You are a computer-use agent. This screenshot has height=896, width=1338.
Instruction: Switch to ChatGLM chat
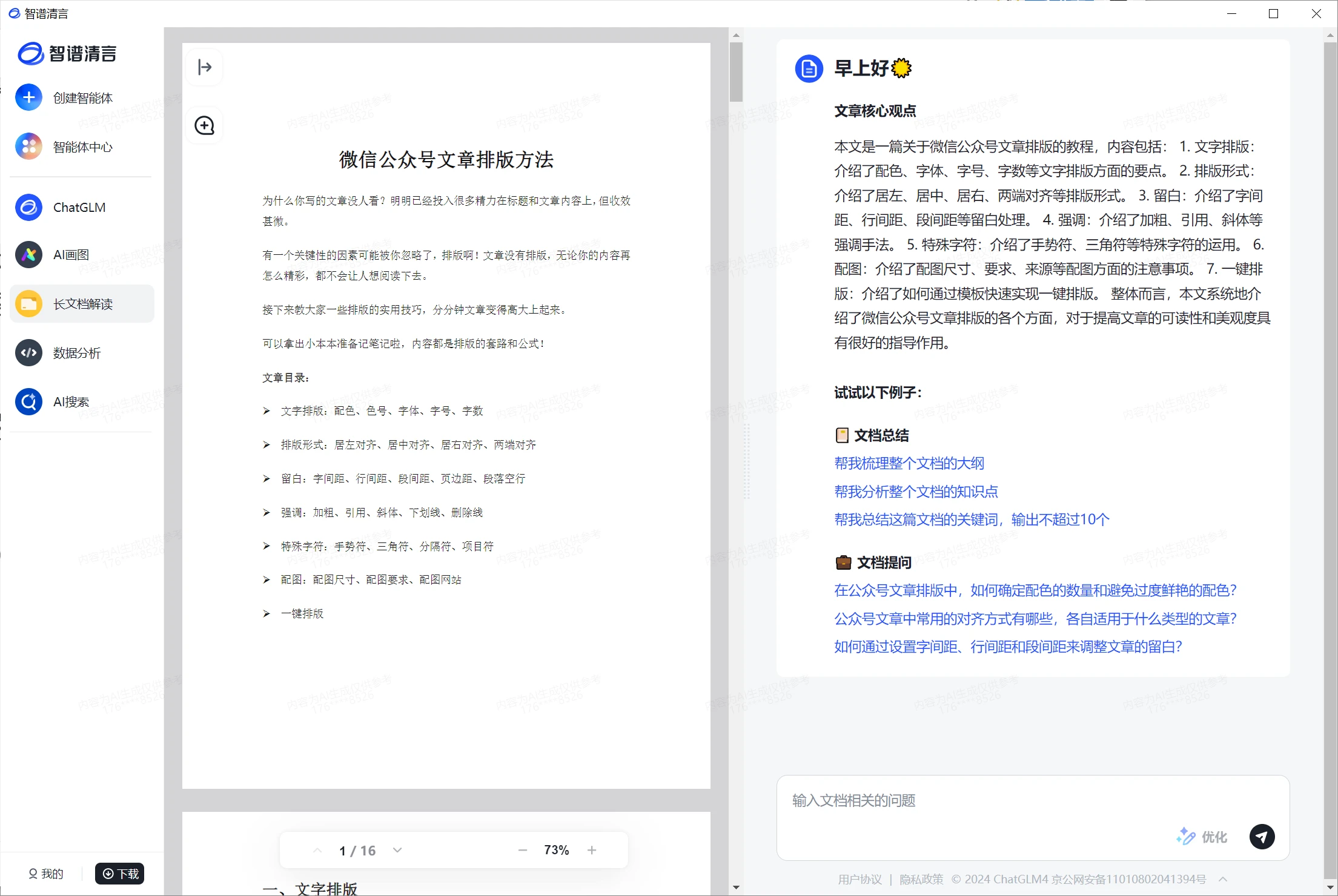(82, 207)
